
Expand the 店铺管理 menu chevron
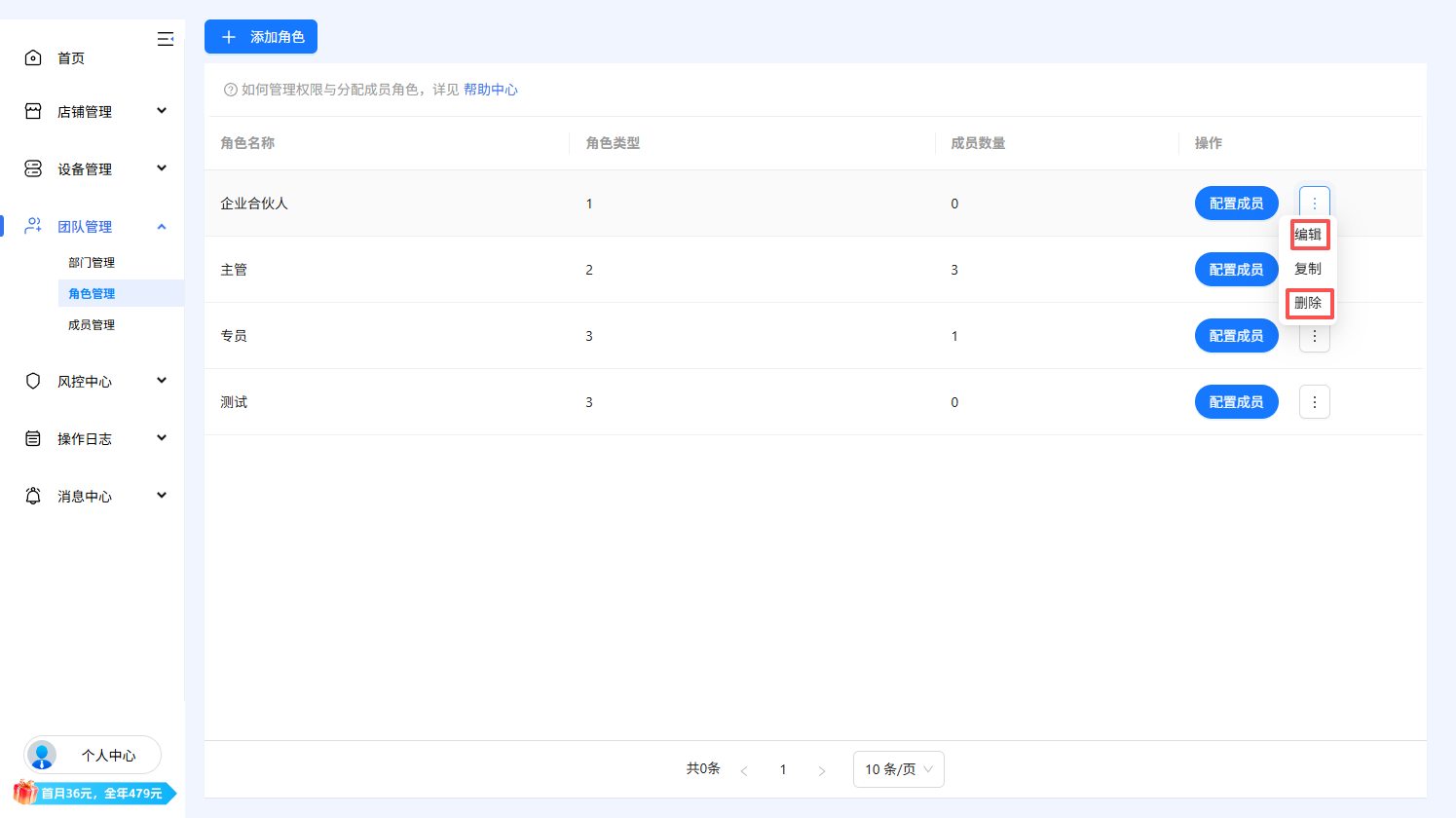point(162,111)
